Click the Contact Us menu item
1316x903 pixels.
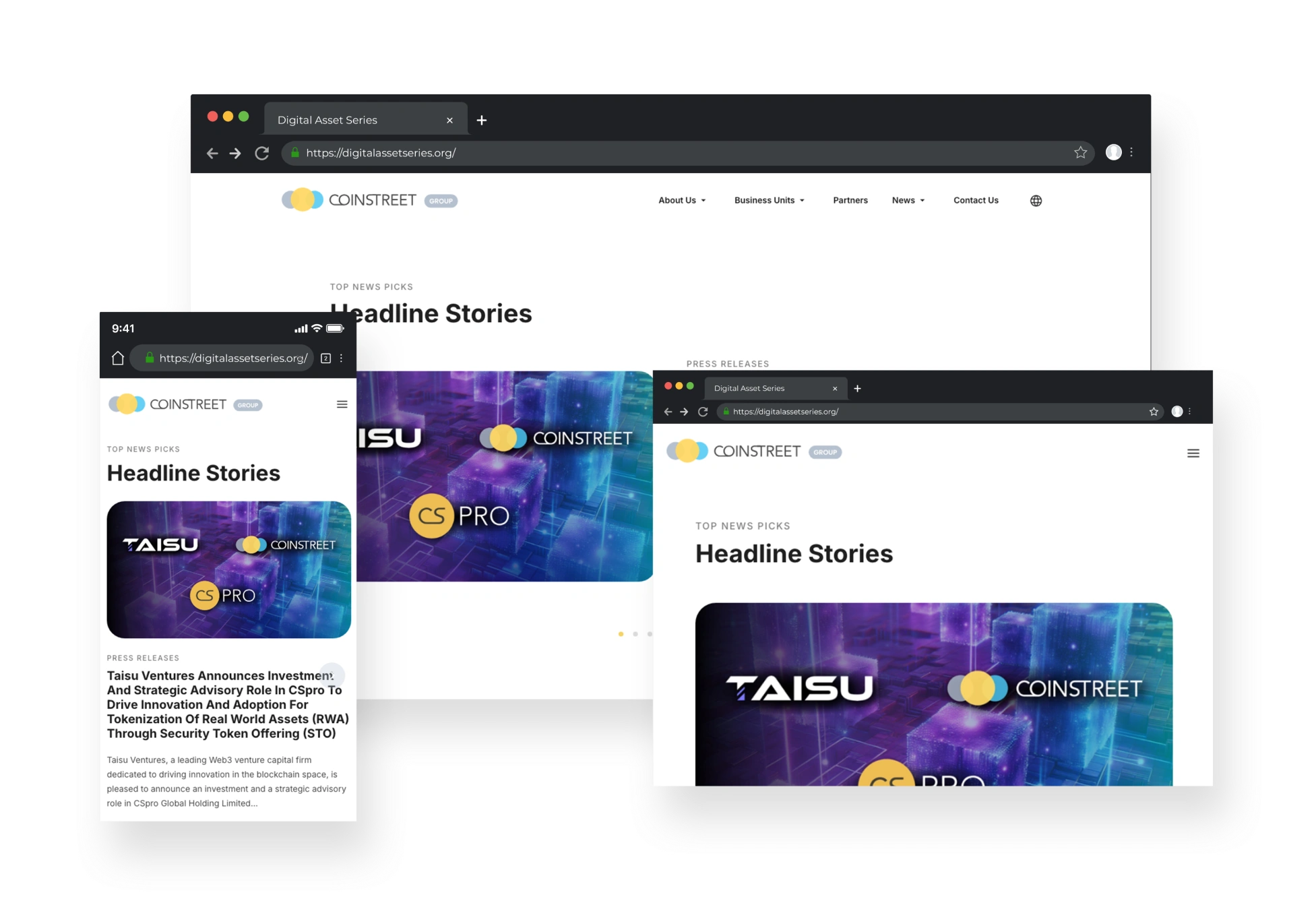point(974,199)
